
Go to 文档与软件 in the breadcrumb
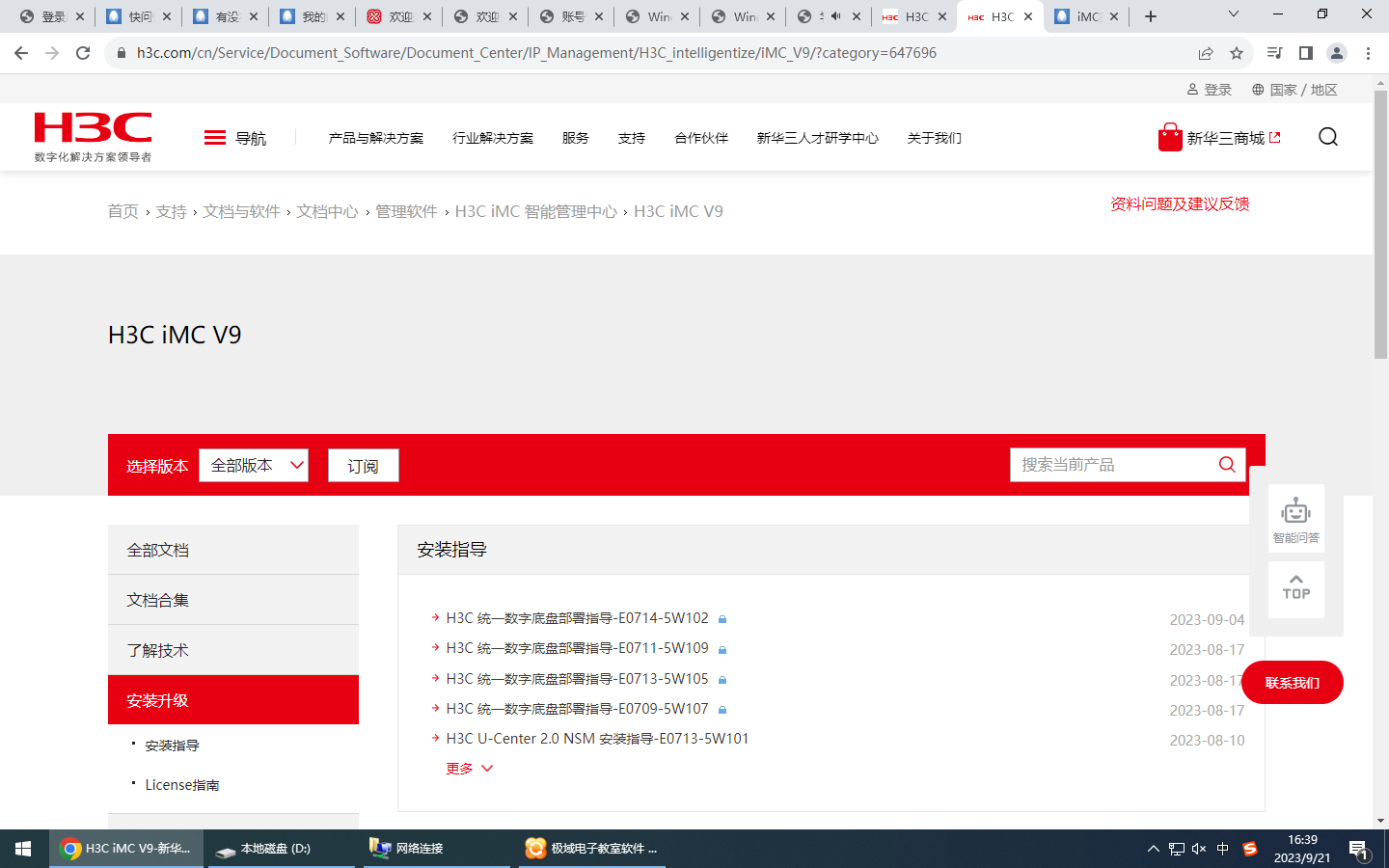point(241,211)
